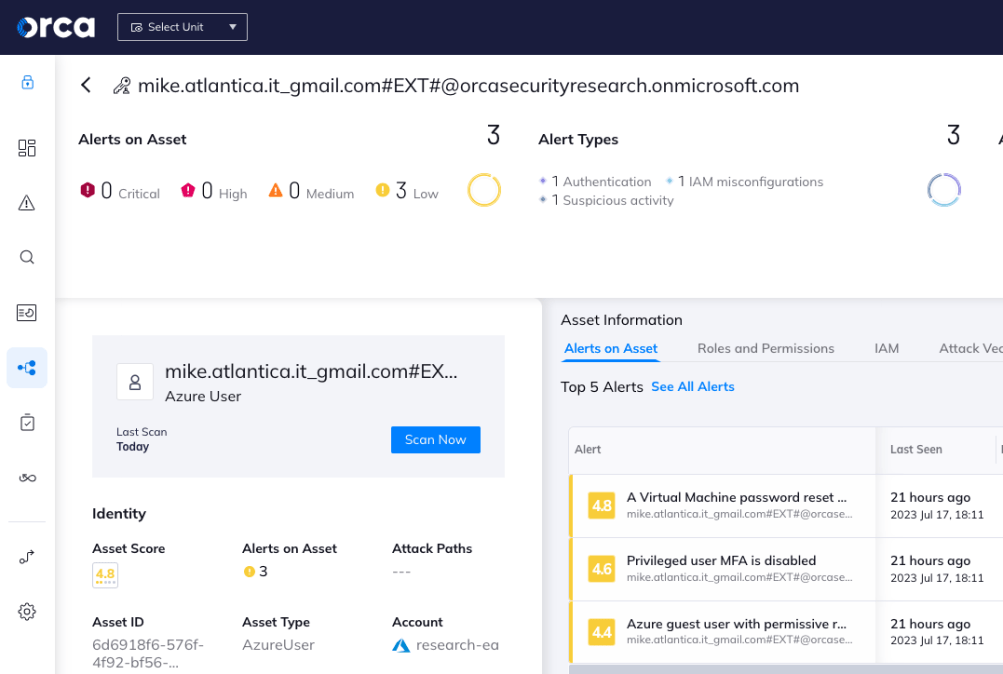Open the Privileged user MFA is disabled alert
The height and width of the screenshot is (674, 1003).
722,561
